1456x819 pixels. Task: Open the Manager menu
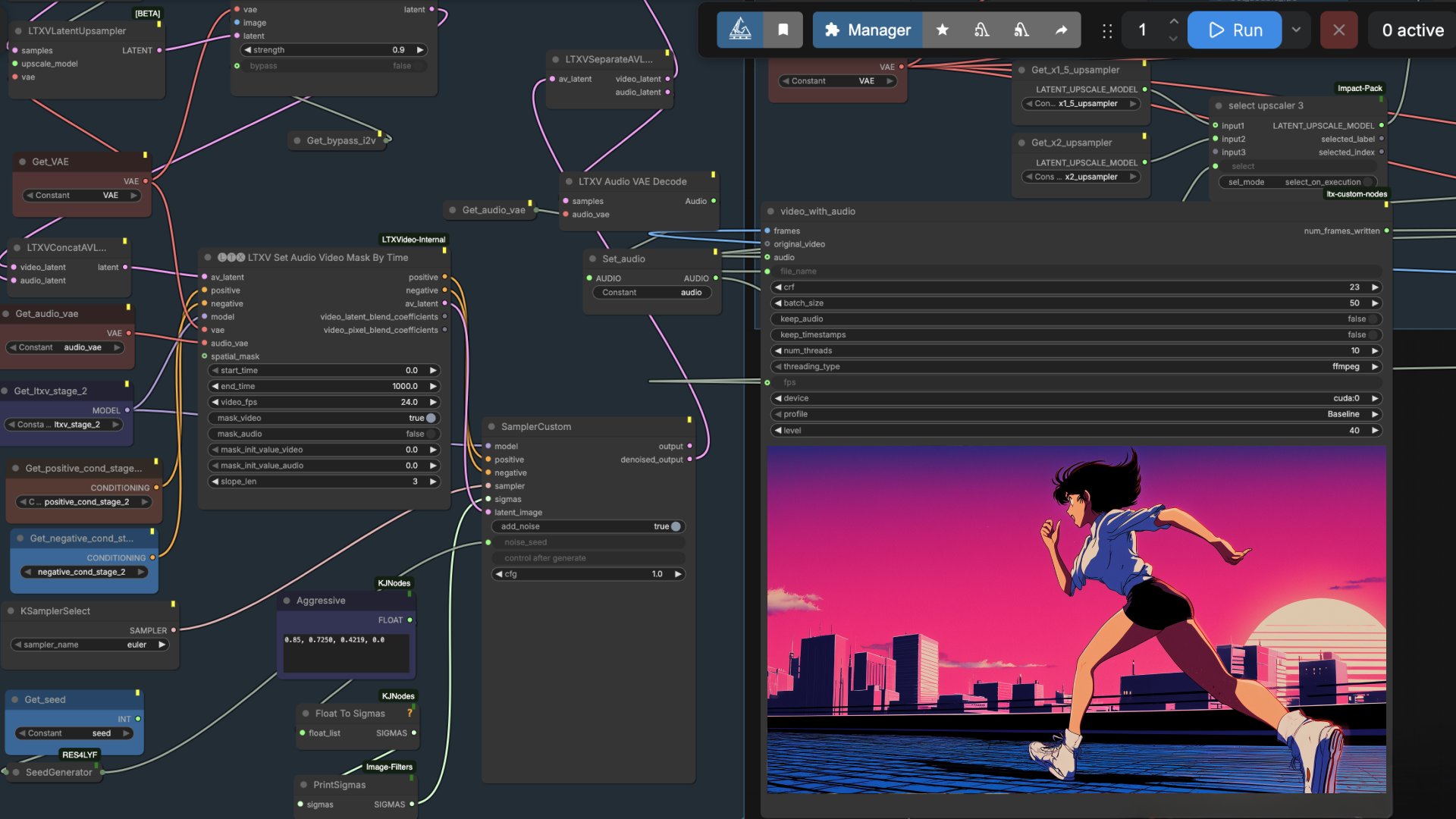click(x=868, y=30)
